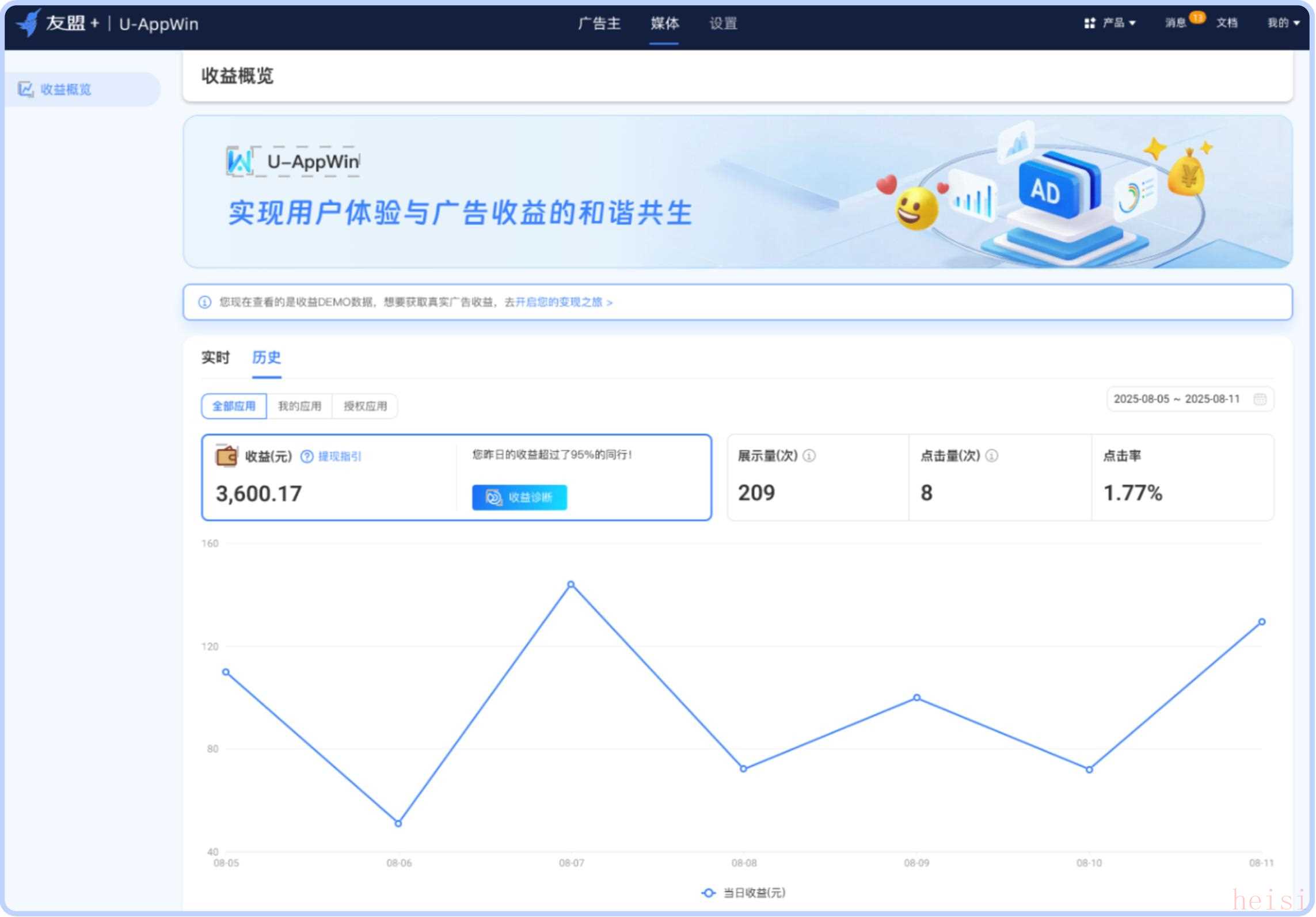This screenshot has height=917, width=1316.
Task: Click the help icon beside 提现指引
Action: click(307, 457)
